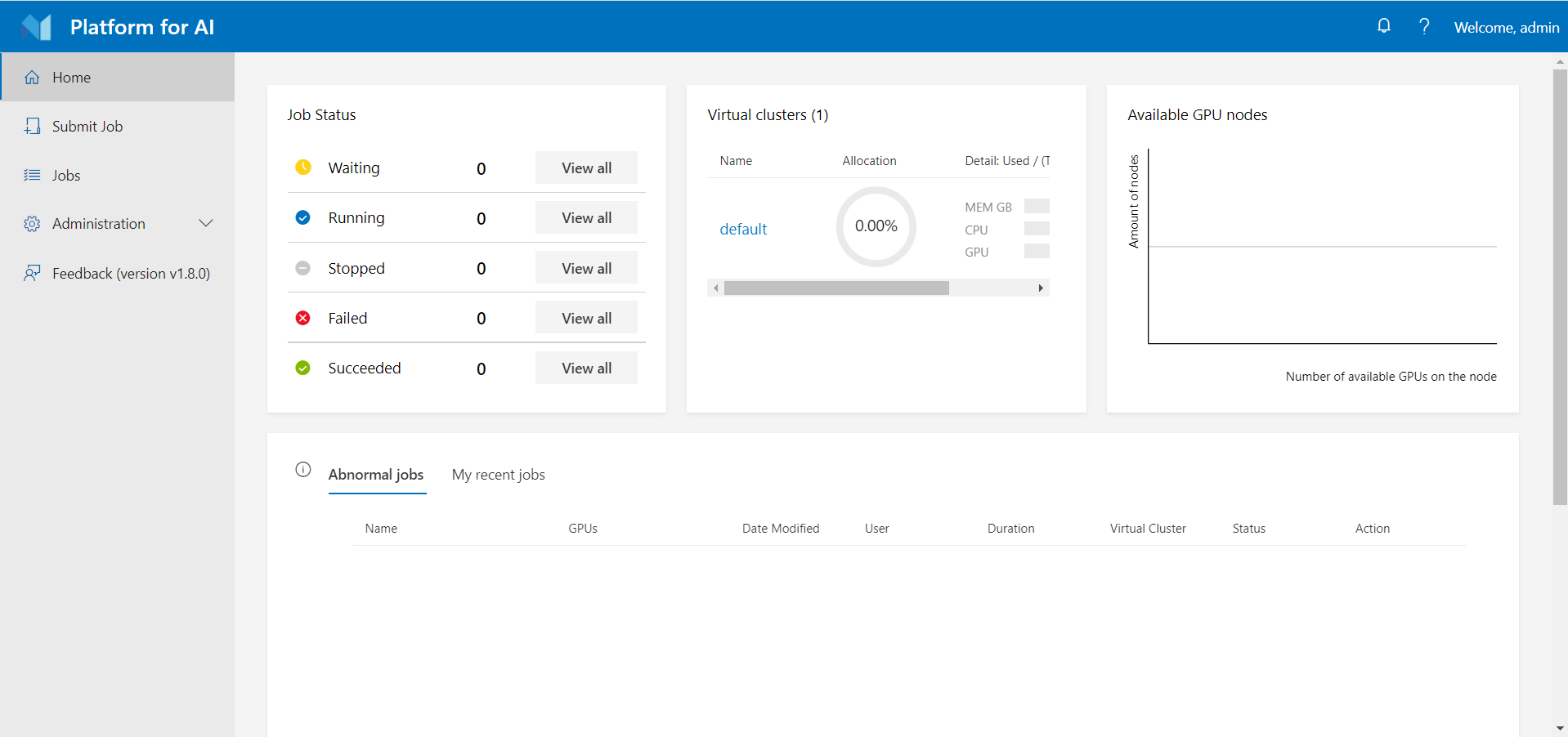Click the right arrow of the cluster scrollbar
The width and height of the screenshot is (1568, 737).
point(1041,288)
